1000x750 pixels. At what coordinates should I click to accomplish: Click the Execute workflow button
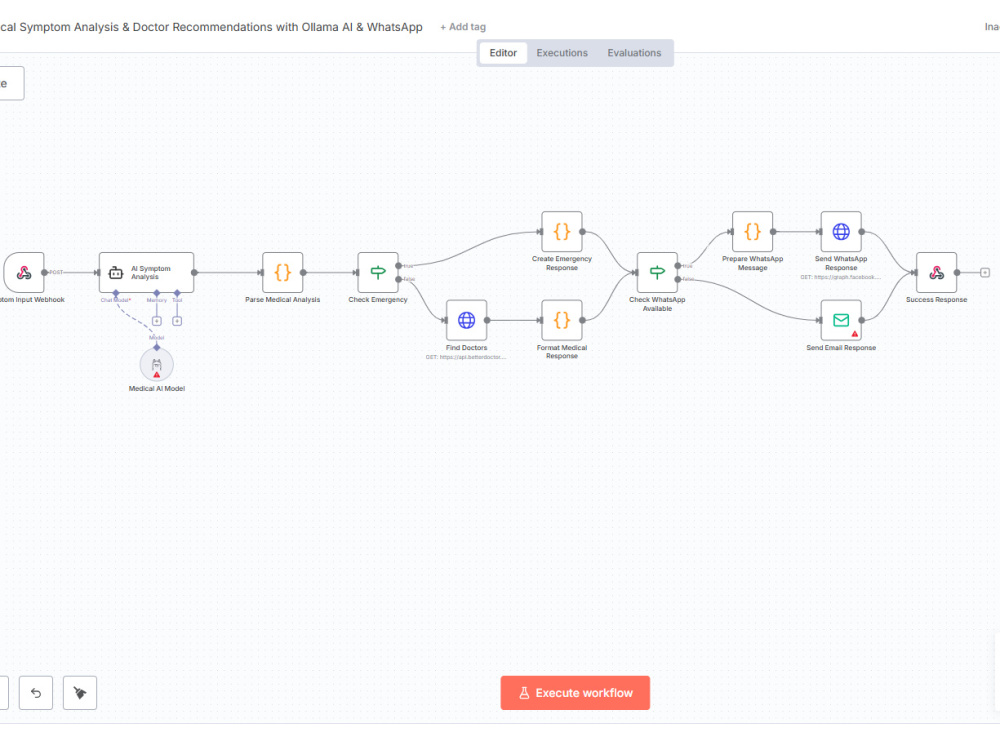[575, 693]
